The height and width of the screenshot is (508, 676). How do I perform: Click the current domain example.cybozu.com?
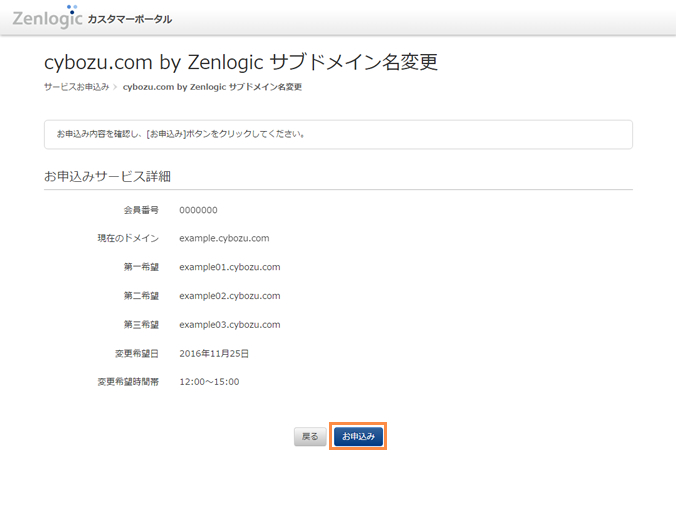[224, 239]
